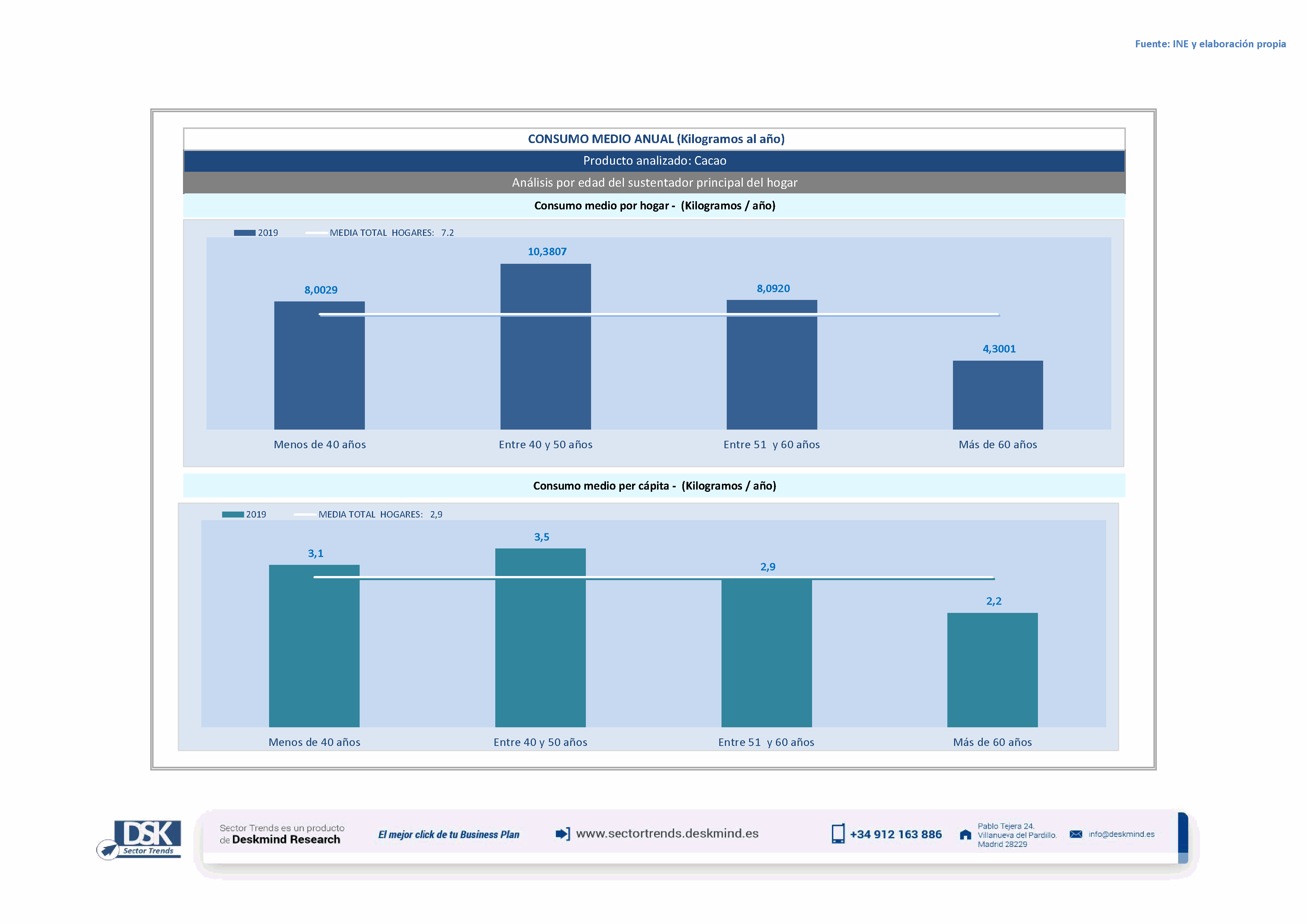
Task: Click the house address icon
Action: tap(966, 835)
